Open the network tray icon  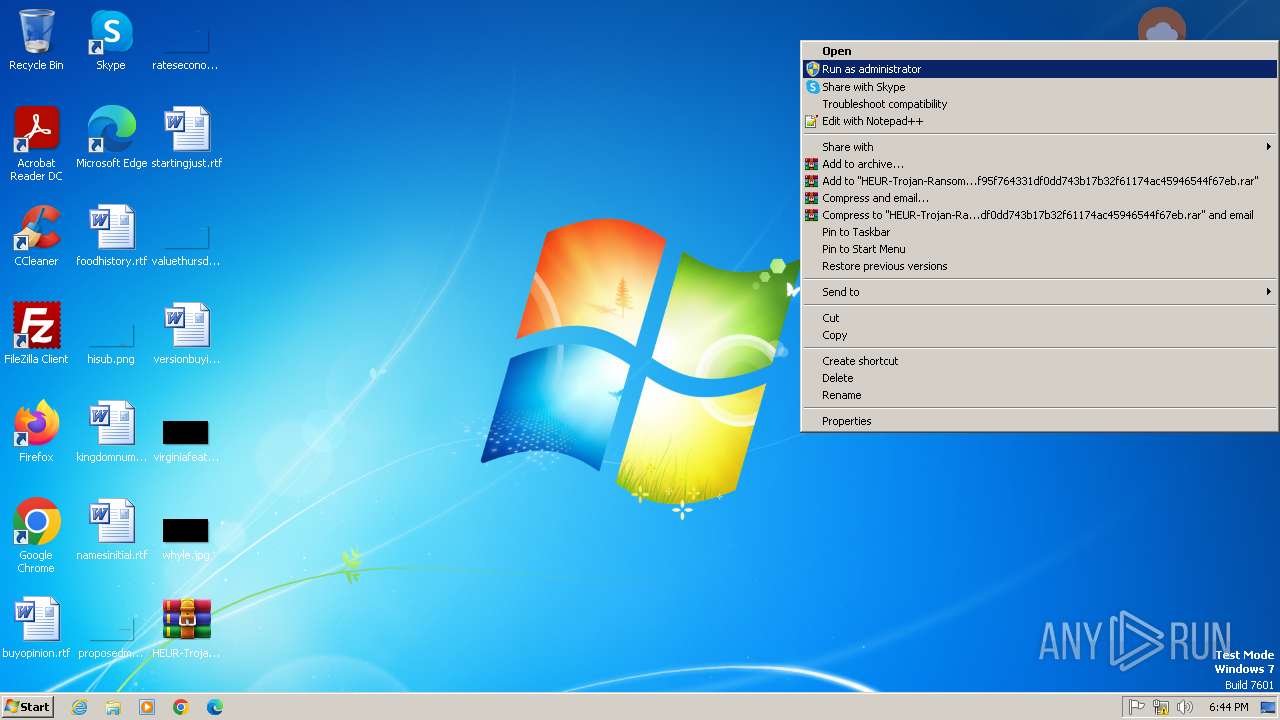(x=1161, y=707)
